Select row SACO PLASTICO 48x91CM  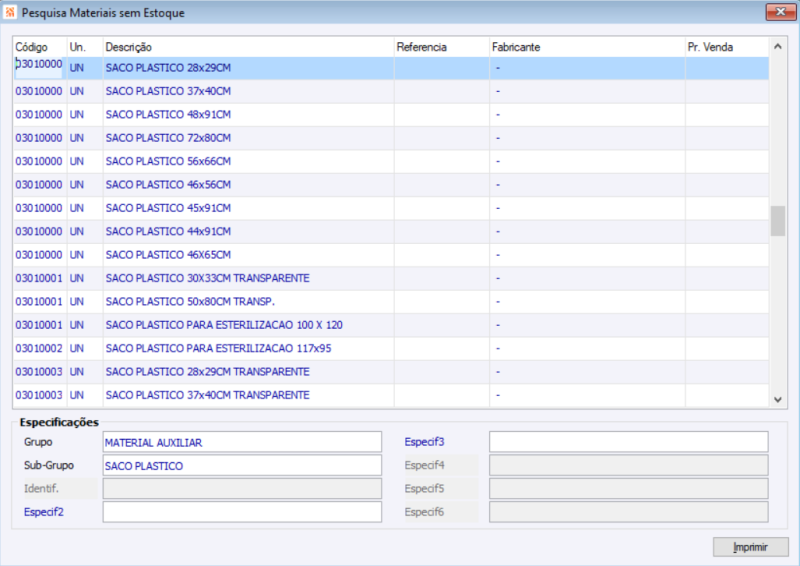click(391, 115)
